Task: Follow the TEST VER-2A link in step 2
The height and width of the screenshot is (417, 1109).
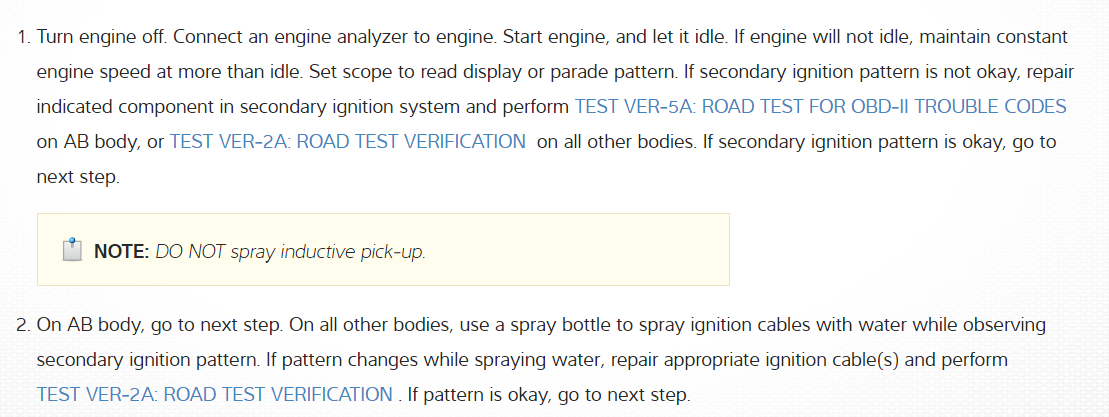Action: 215,394
